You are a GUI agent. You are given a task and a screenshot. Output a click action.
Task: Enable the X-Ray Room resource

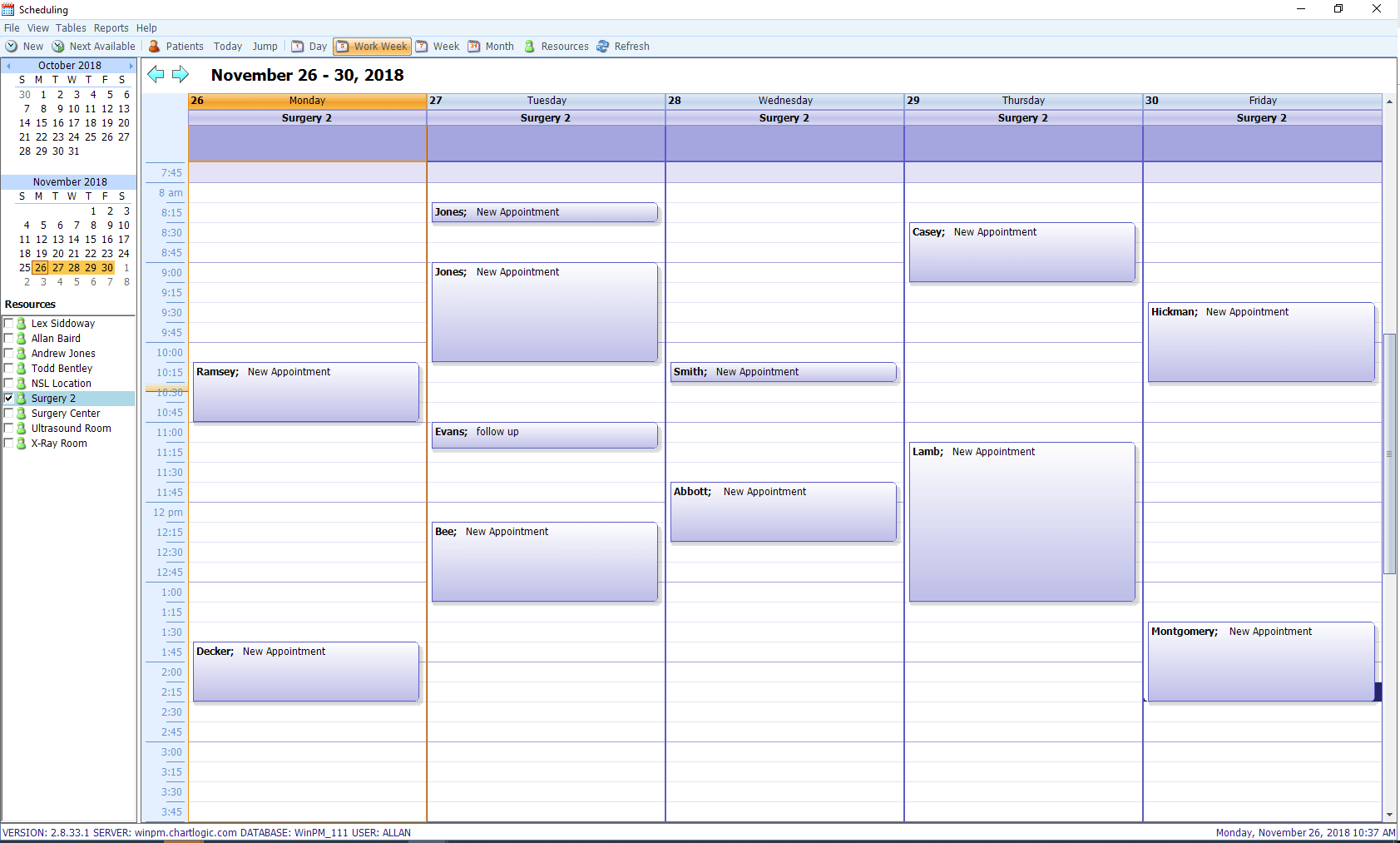[9, 443]
